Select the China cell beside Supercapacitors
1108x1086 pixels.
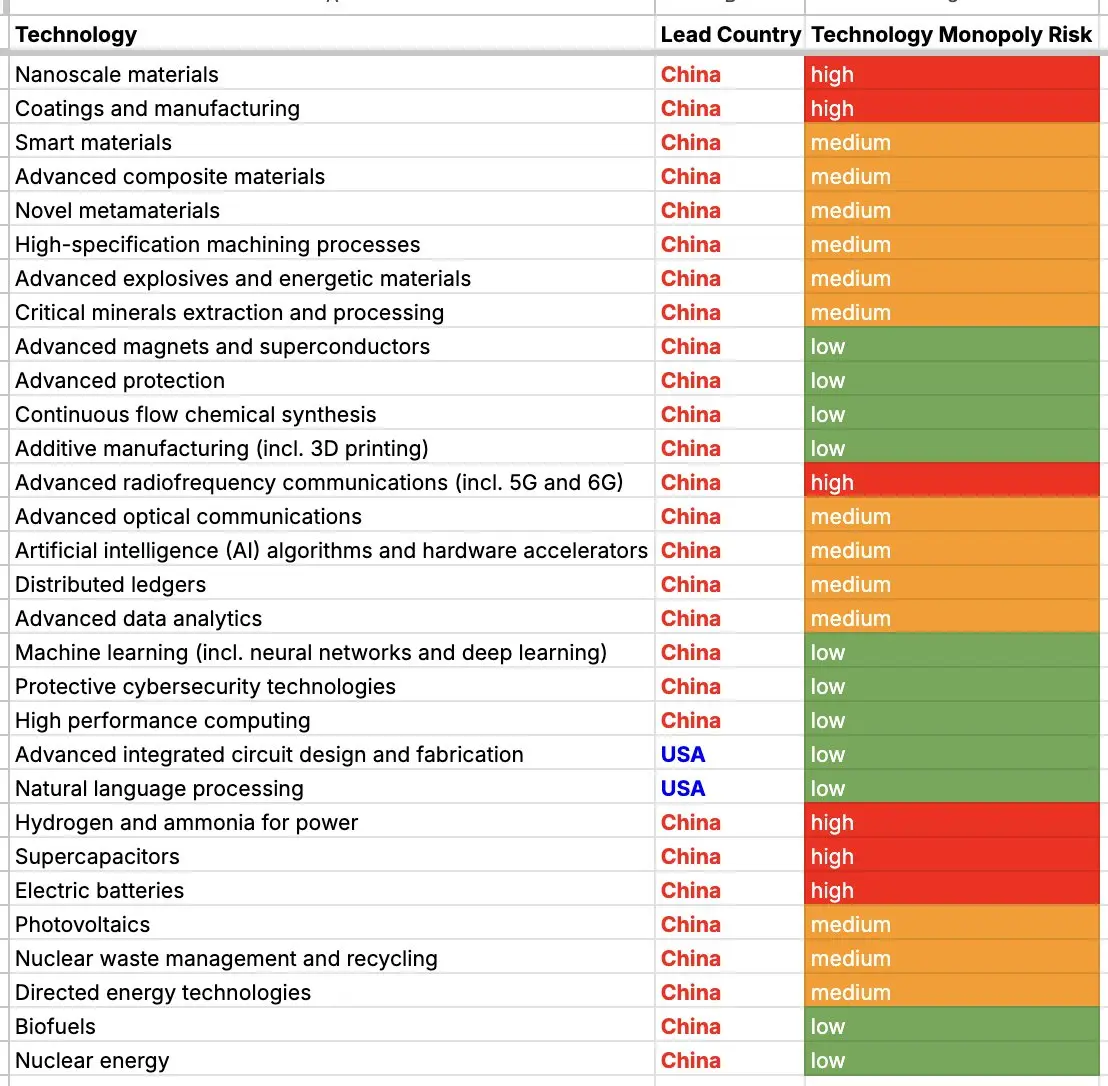[x=730, y=856]
